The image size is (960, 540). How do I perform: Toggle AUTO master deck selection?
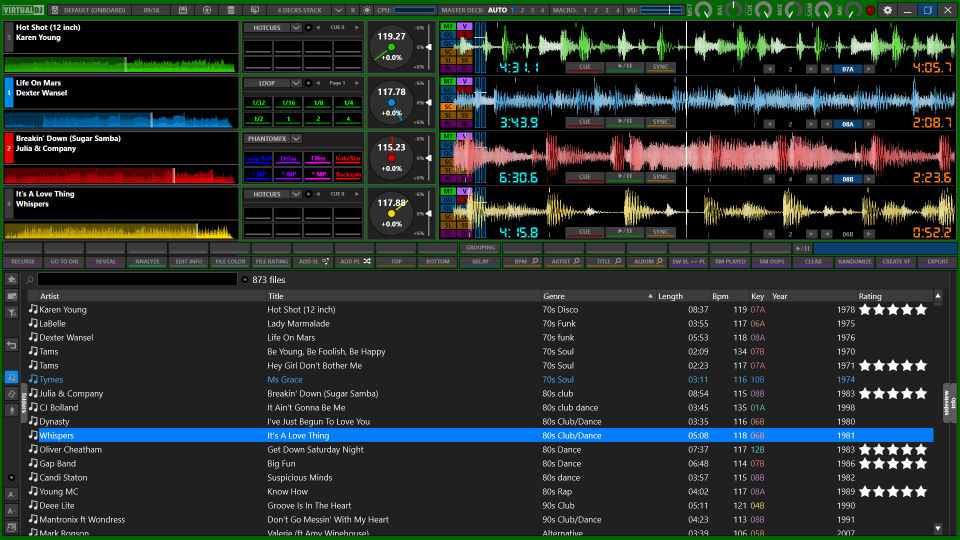pos(497,10)
